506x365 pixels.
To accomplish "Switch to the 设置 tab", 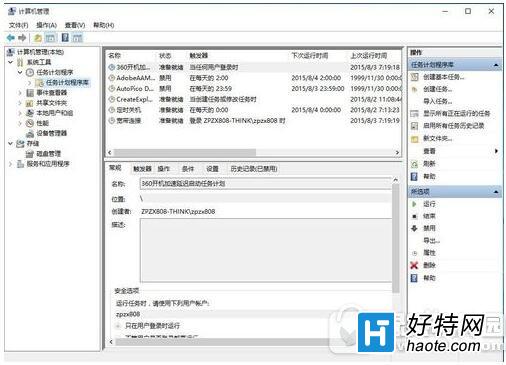I will (x=212, y=169).
